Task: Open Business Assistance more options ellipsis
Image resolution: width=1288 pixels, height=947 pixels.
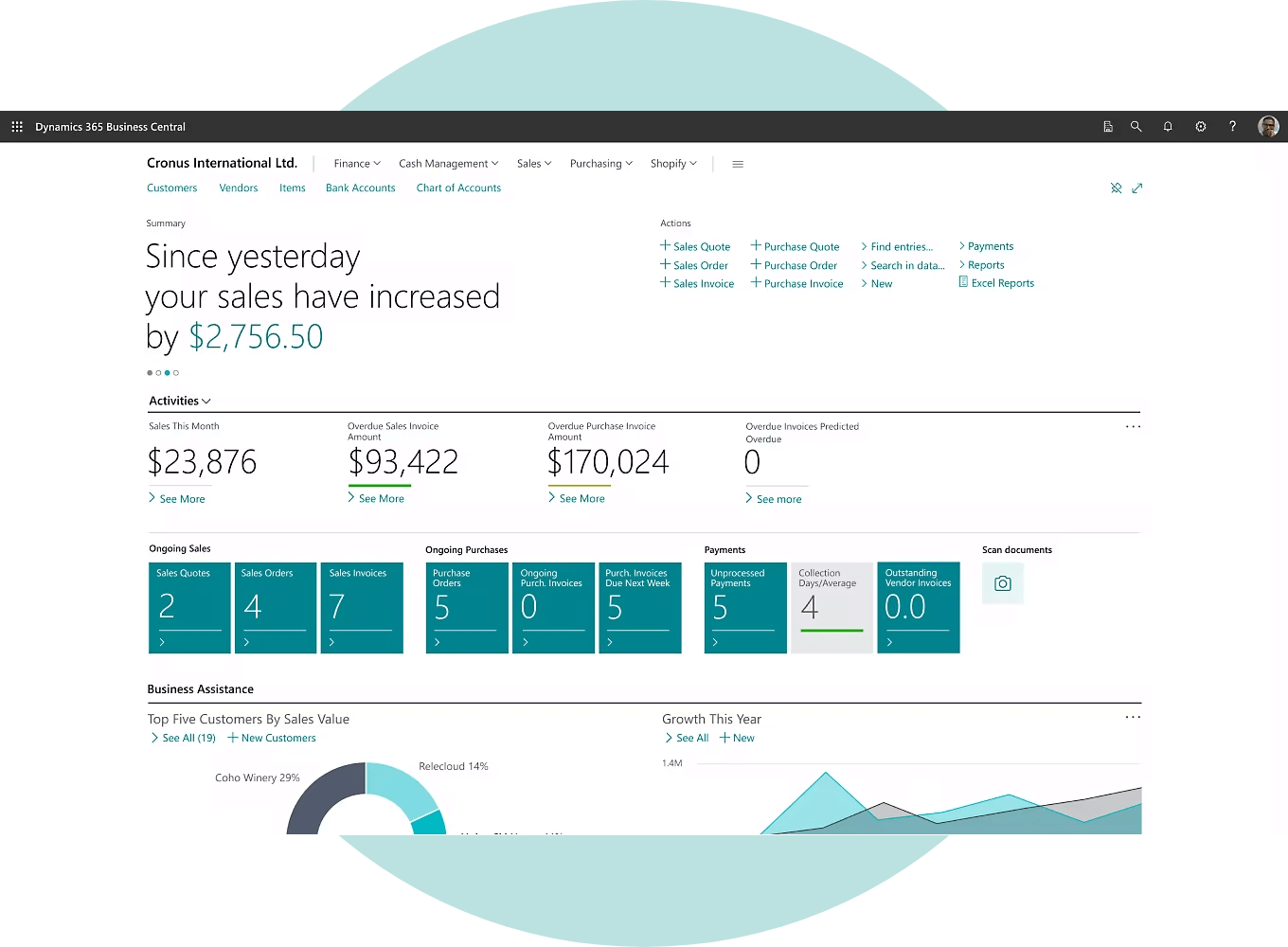Action: click(x=1133, y=717)
